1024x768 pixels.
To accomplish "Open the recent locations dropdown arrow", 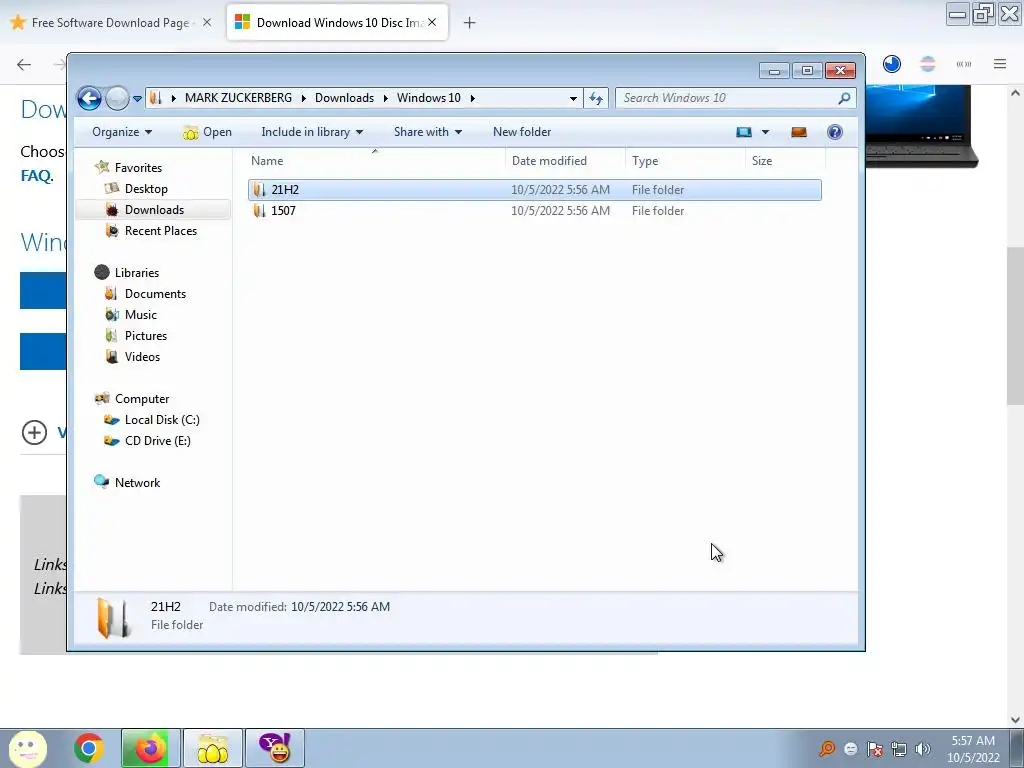I will coord(137,99).
